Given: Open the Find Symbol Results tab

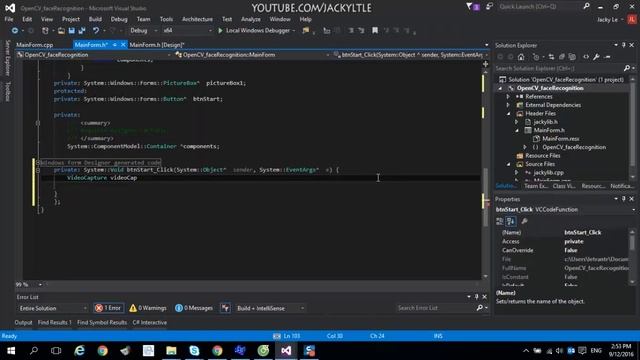Looking at the screenshot, I should pyautogui.click(x=102, y=322).
